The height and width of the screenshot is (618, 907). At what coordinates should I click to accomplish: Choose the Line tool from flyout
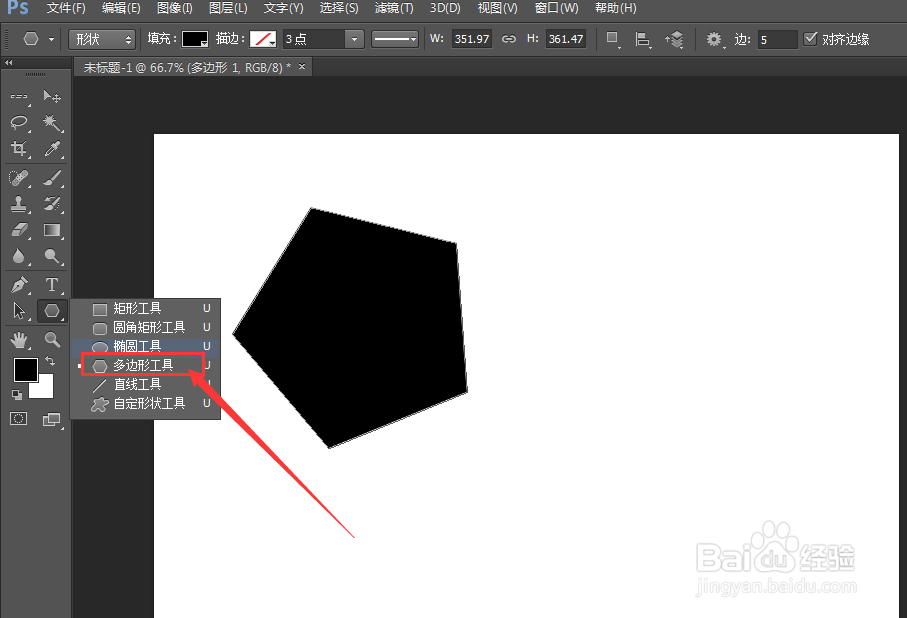(145, 384)
